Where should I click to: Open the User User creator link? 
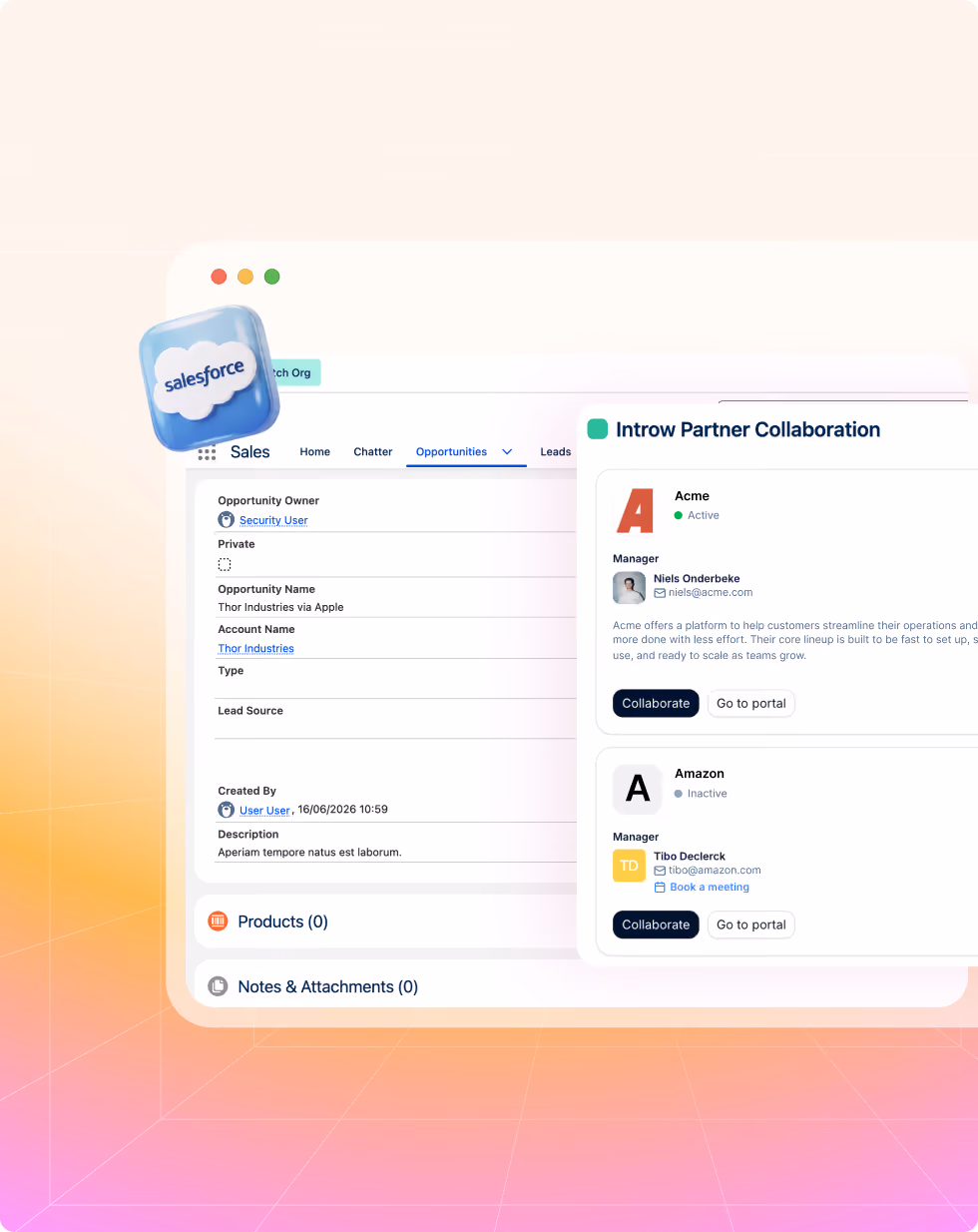click(264, 811)
